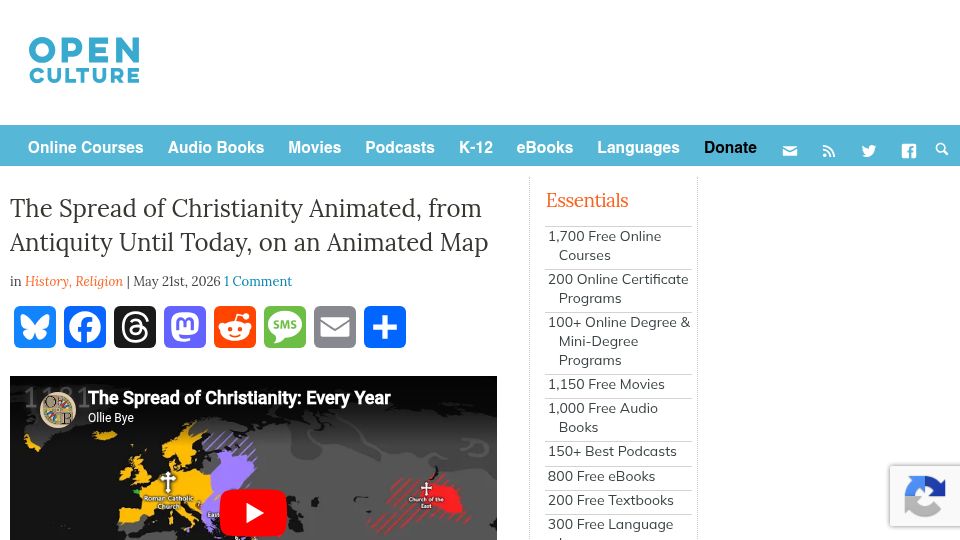Click the May 21st, 2026 date text
This screenshot has width=960, height=540.
(177, 281)
